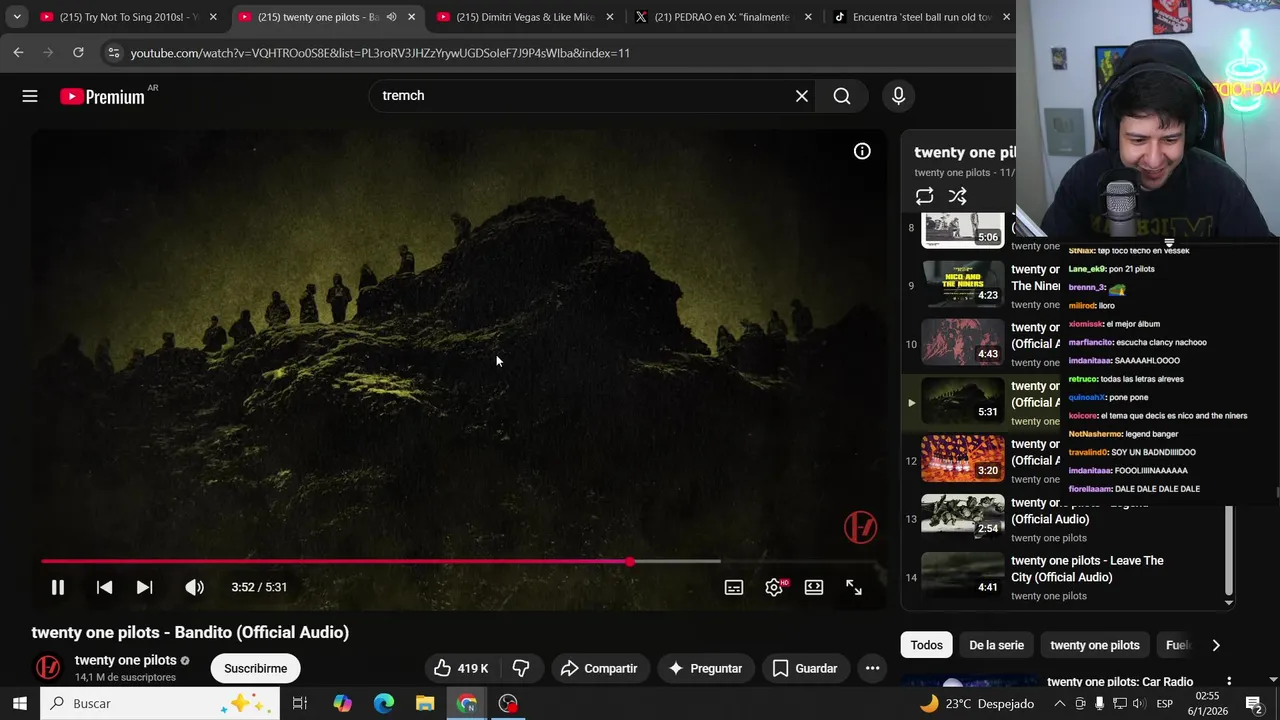This screenshot has height=720, width=1280.
Task: Open the YouTube hamburger guide menu
Action: pyautogui.click(x=30, y=96)
